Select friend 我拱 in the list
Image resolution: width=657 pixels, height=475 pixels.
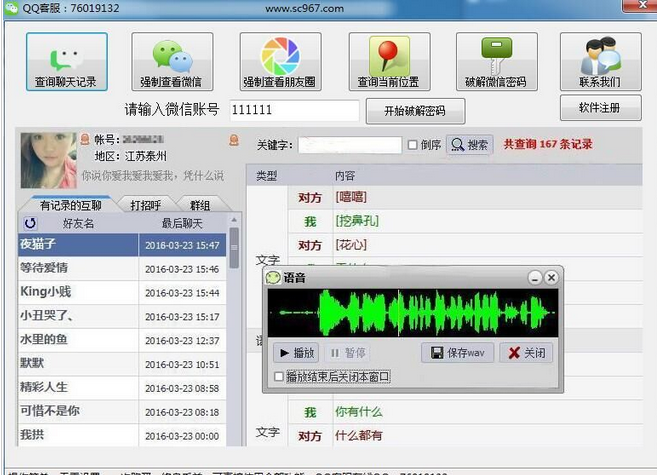(122, 435)
